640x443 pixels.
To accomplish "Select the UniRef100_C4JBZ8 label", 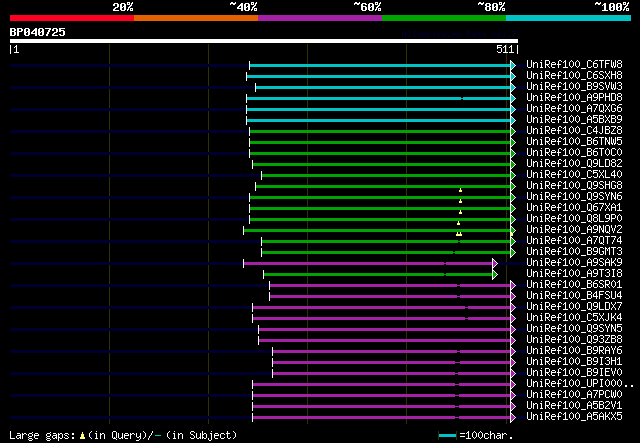I will pyautogui.click(x=574, y=131).
